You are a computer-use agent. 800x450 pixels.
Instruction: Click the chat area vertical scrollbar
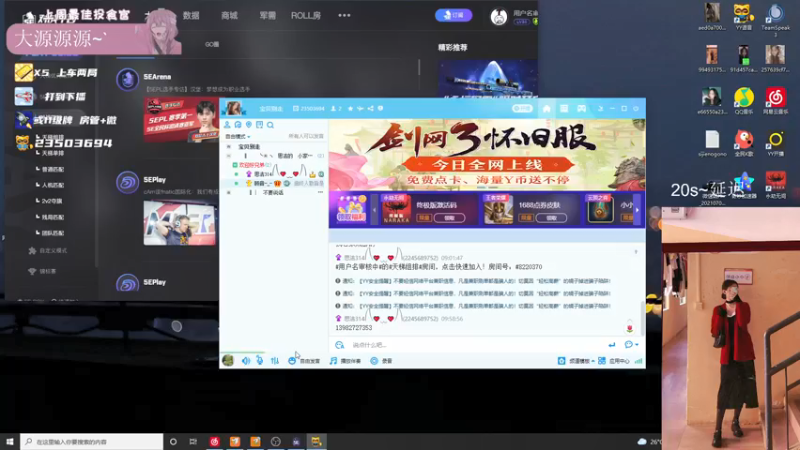click(642, 318)
